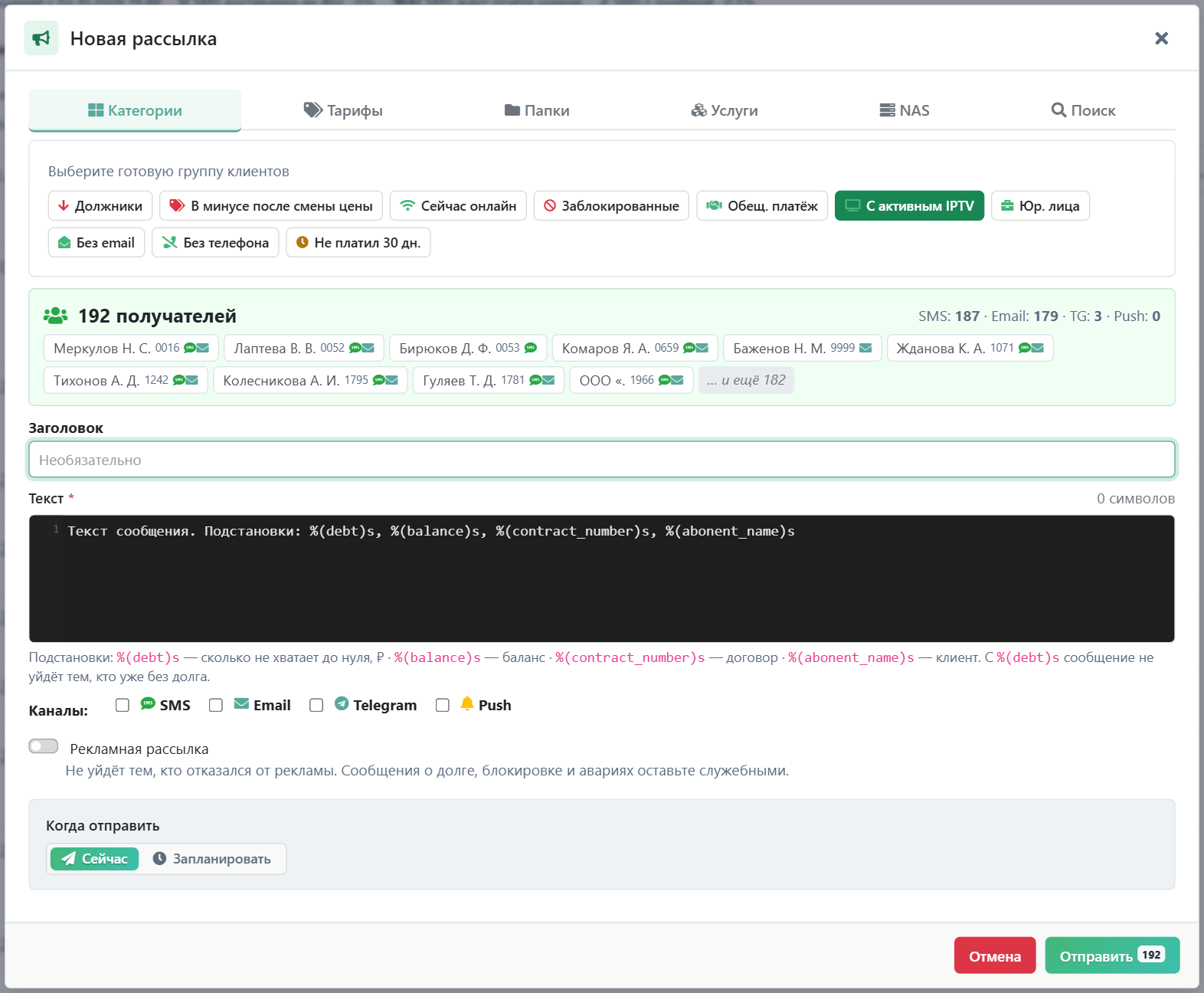
Task: Click recipient chip Меркулов Н. С. 0016
Action: [x=131, y=348]
